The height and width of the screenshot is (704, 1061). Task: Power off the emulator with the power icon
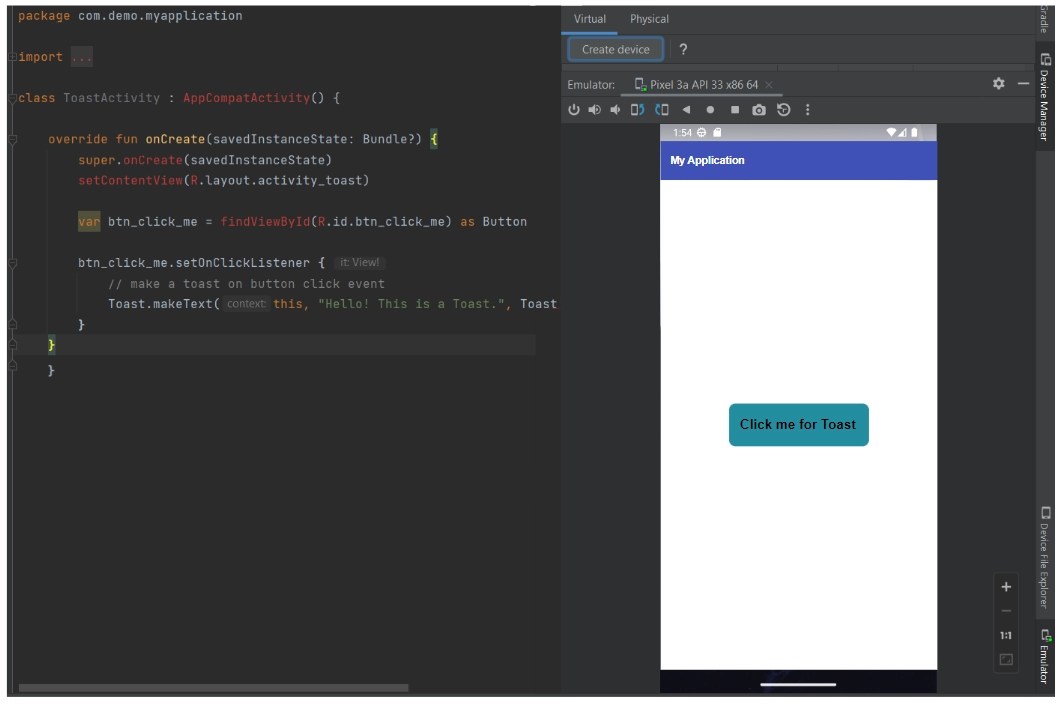[x=574, y=110]
